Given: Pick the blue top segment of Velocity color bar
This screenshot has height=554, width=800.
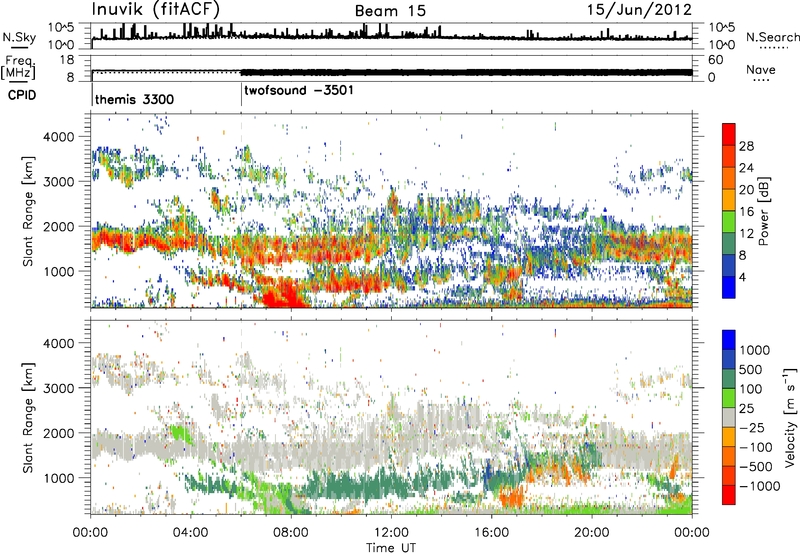Looking at the screenshot, I should 729,340.
